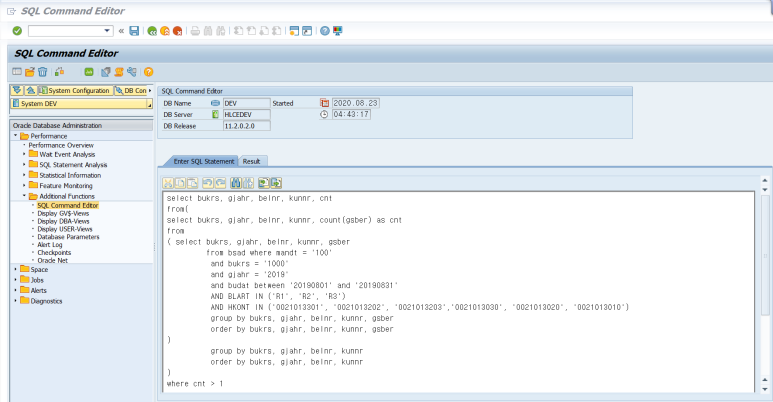This screenshot has height=402, width=773.
Task: Open Alert Log in the tree
Action: pyautogui.click(x=51, y=244)
